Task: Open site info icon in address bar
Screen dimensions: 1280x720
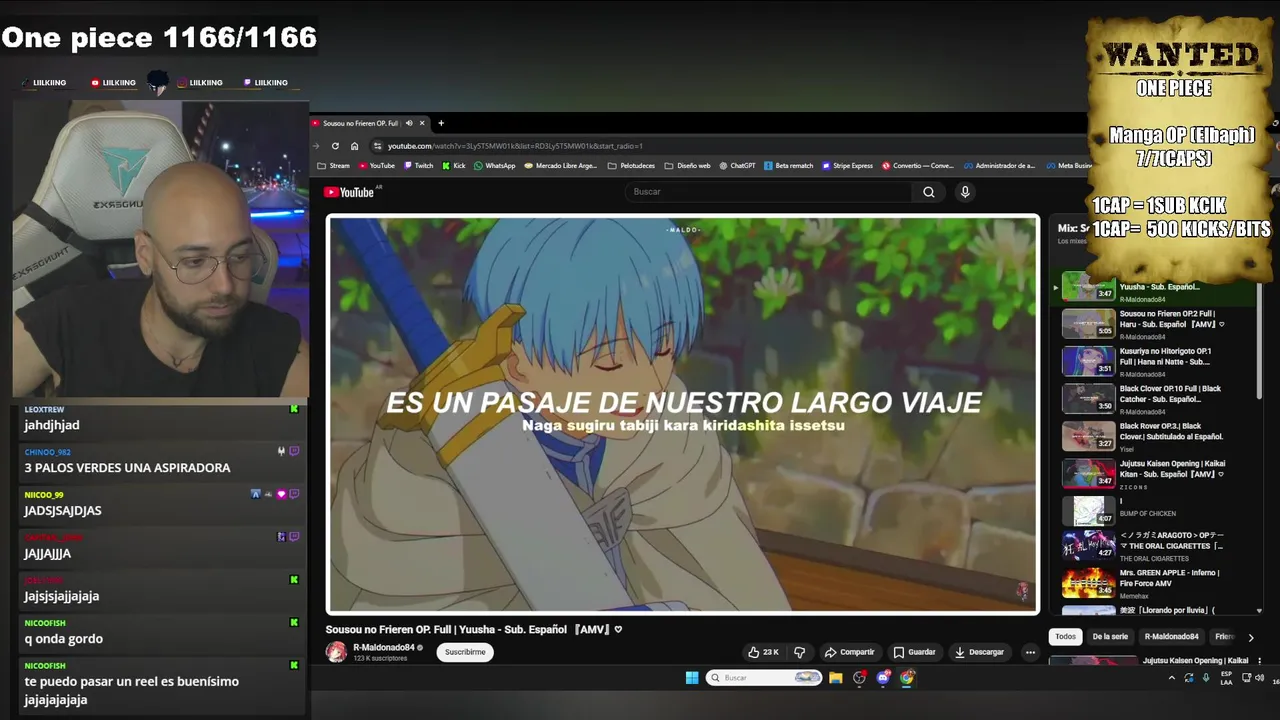Action: click(378, 146)
